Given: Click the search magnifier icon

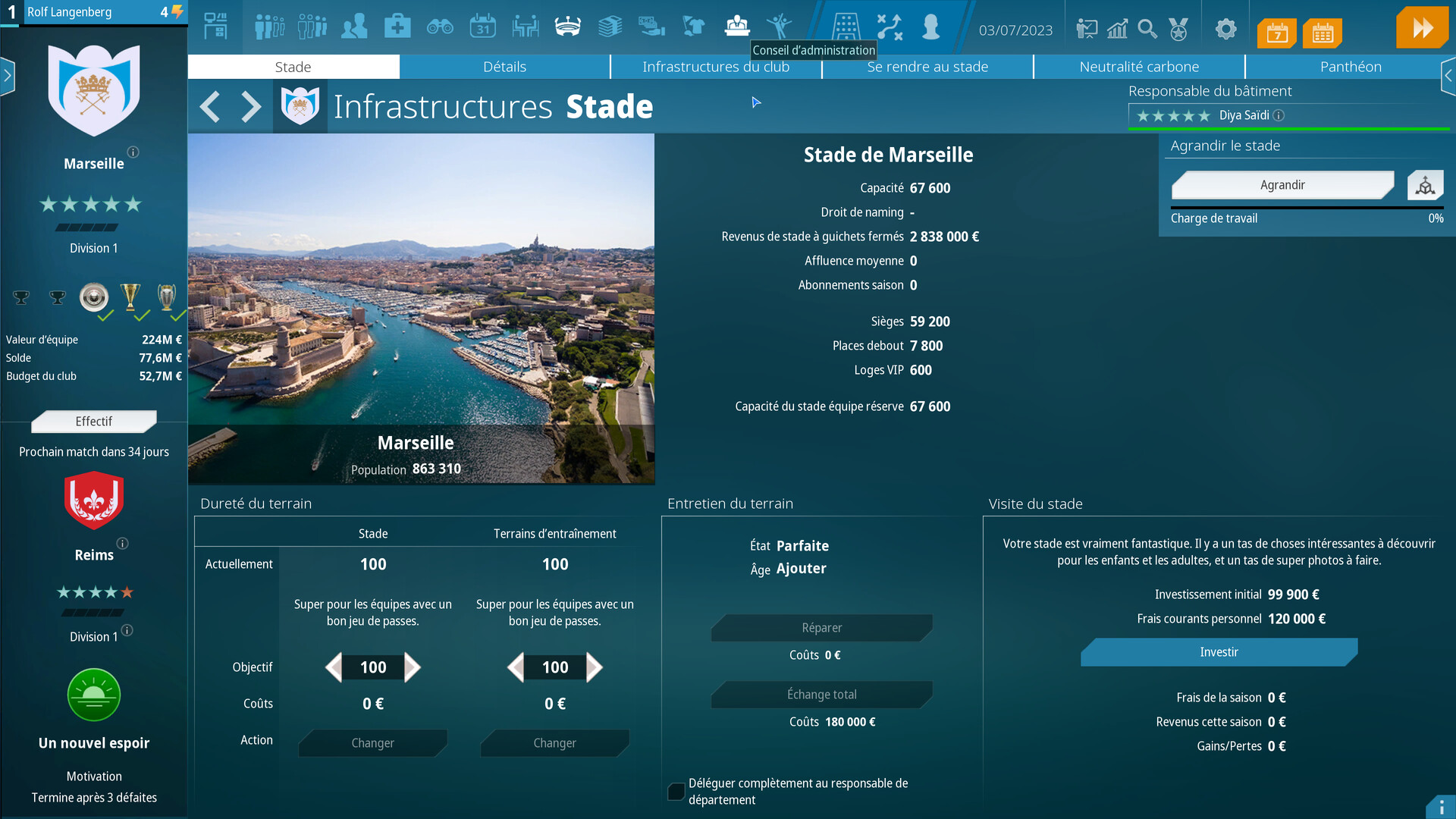Looking at the screenshot, I should click(x=1147, y=30).
